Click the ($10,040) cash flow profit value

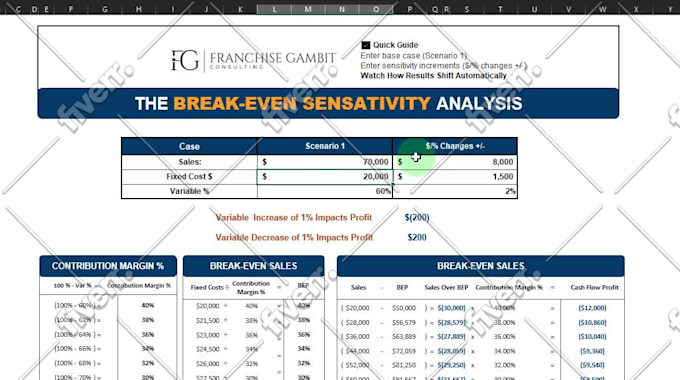(592, 337)
